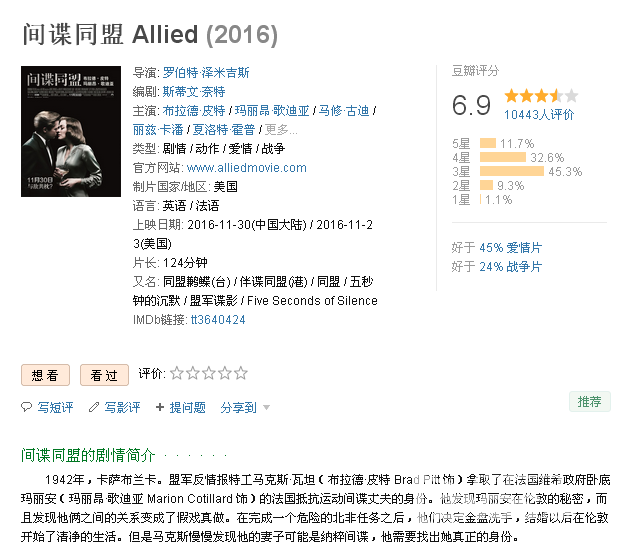The image size is (624, 560).
Task: Rate the movie four stars
Action: point(224,373)
